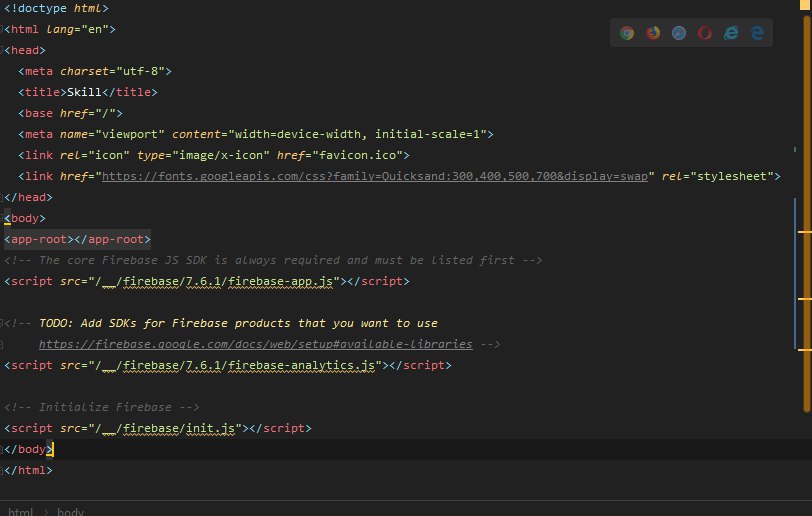Image resolution: width=812 pixels, height=516 pixels.
Task: Click the TODO Add SDKs comment text
Action: tap(238, 323)
